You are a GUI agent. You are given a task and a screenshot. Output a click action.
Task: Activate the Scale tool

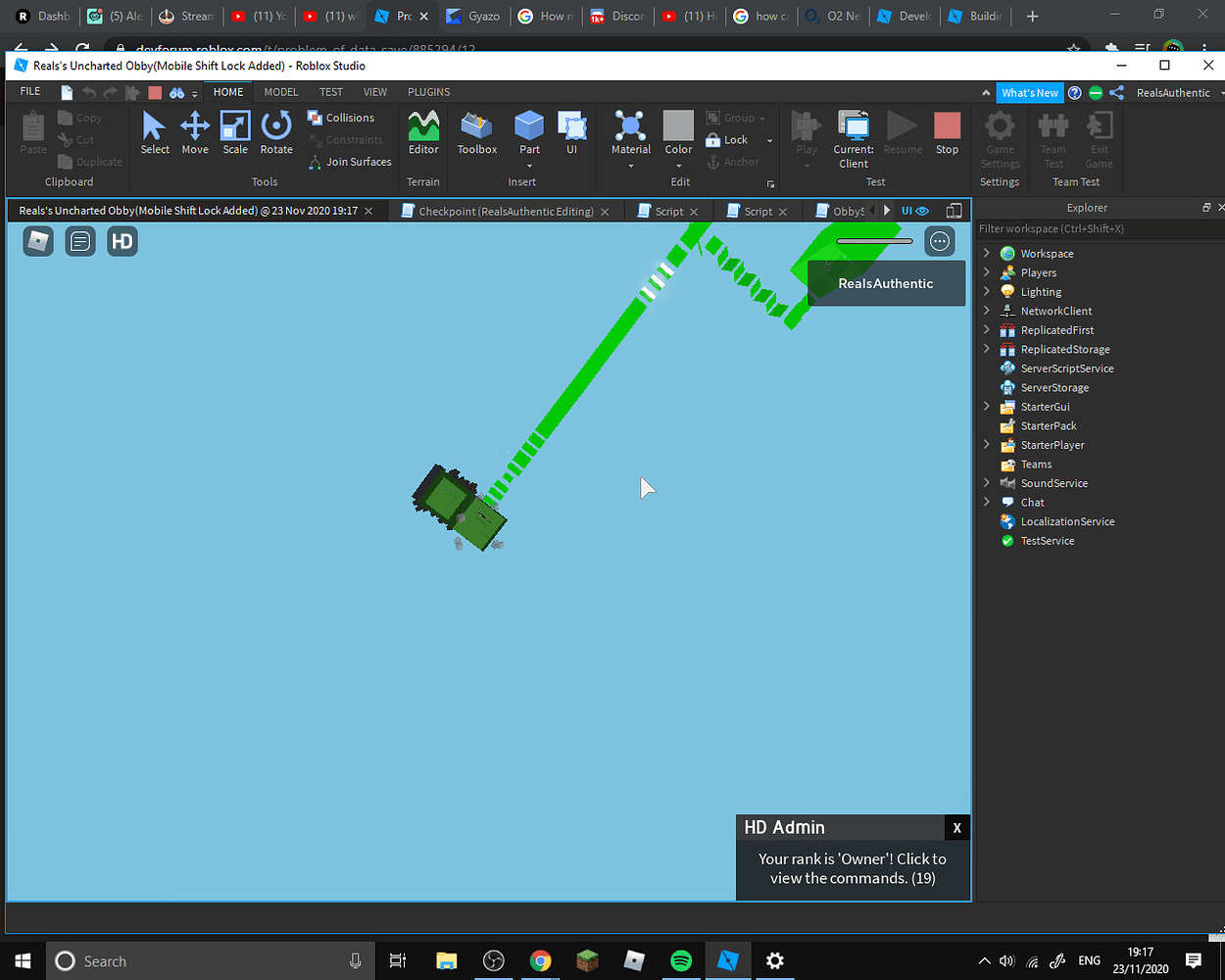tap(235, 132)
